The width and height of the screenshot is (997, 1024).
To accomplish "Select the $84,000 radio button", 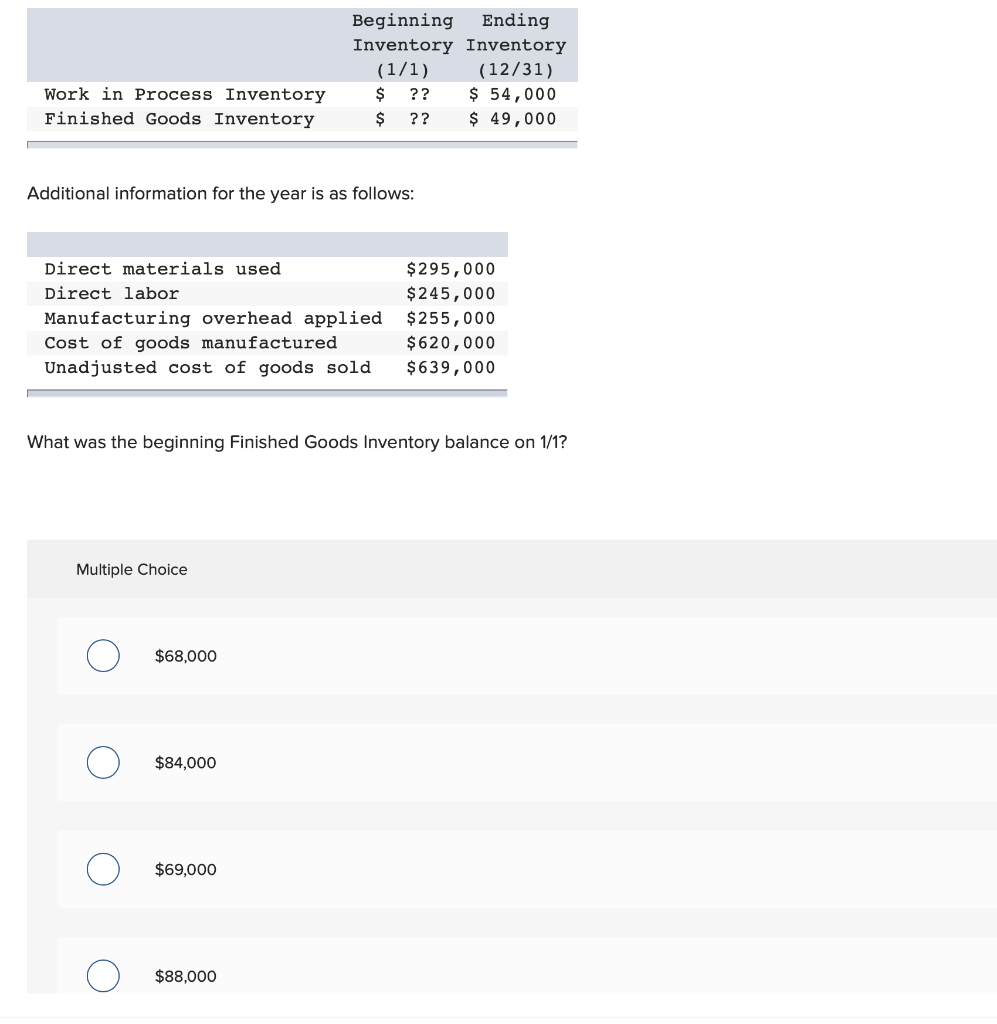I will pos(103,762).
